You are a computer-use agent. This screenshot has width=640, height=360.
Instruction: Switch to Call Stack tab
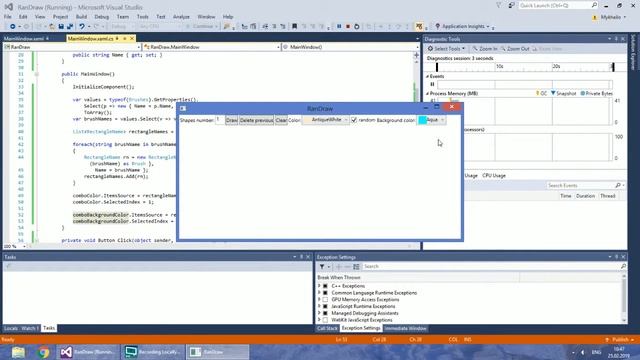pyautogui.click(x=327, y=328)
